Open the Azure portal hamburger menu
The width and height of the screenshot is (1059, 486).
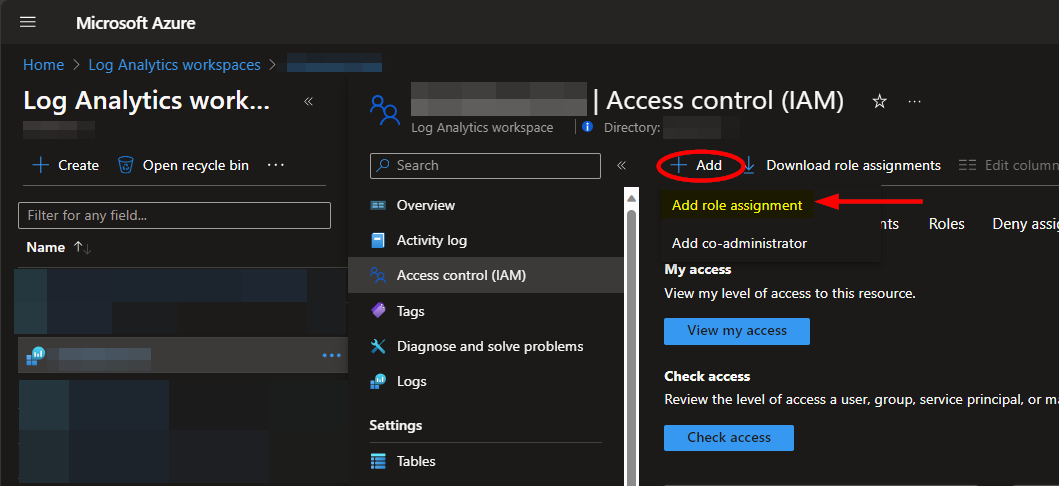pyautogui.click(x=28, y=22)
